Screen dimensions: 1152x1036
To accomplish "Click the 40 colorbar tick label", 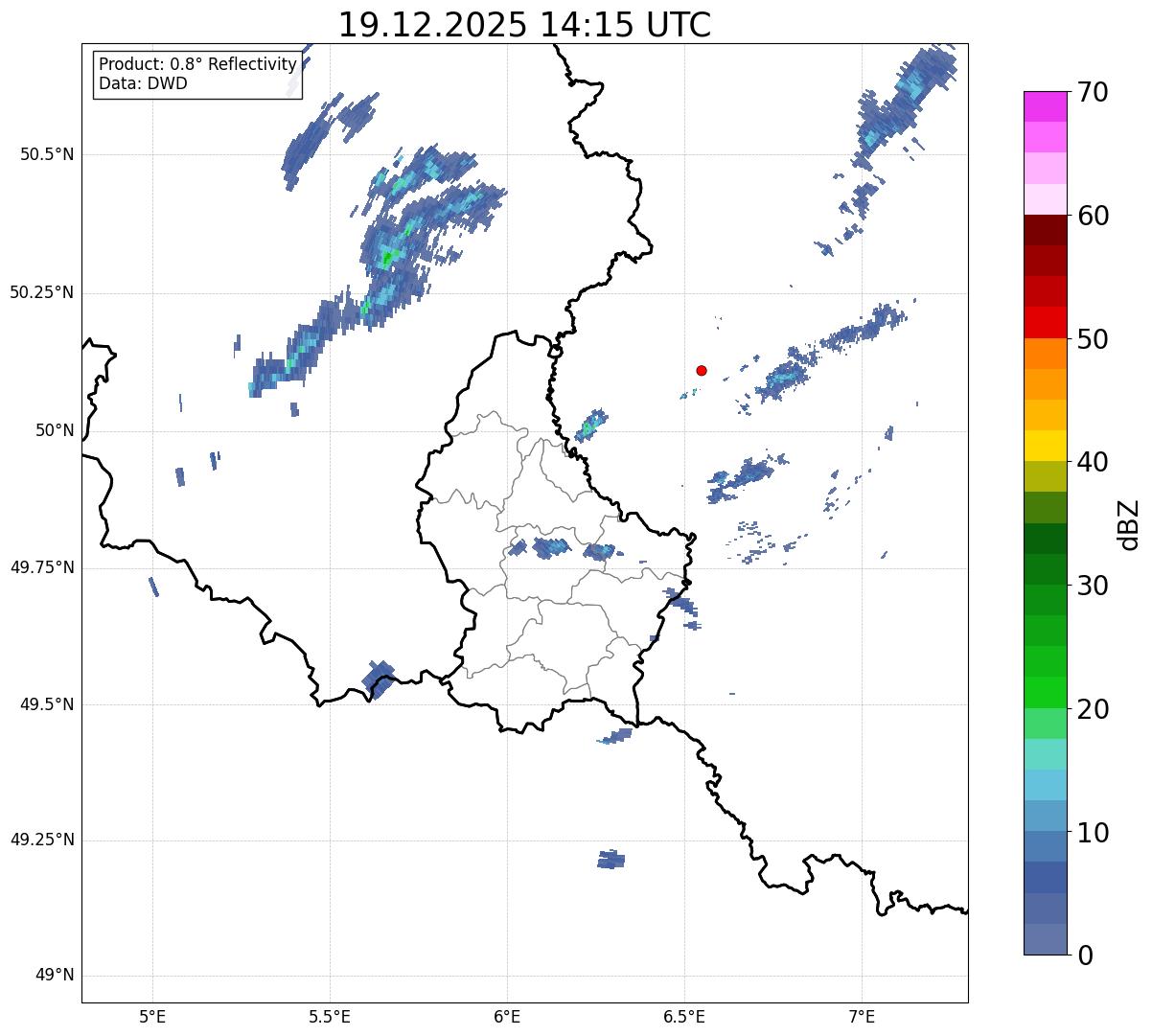I will (x=1094, y=462).
